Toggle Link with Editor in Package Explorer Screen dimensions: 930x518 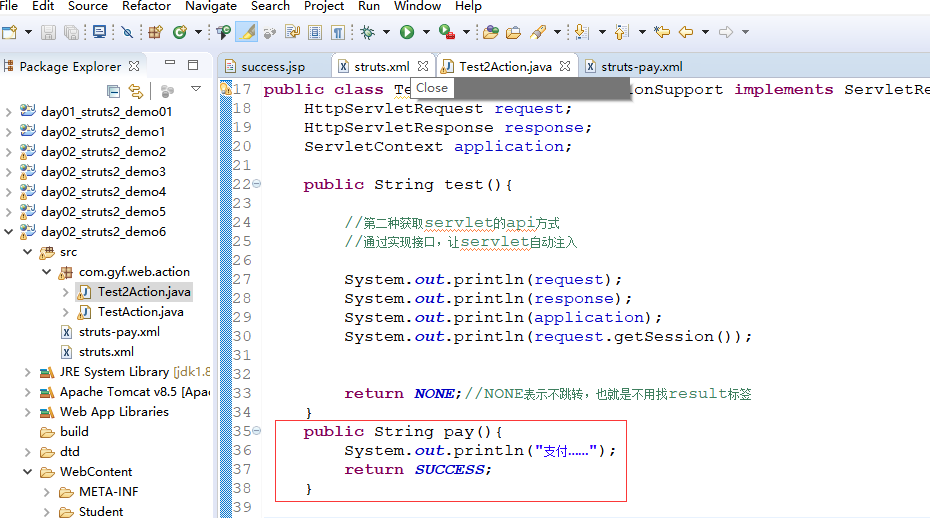click(136, 91)
